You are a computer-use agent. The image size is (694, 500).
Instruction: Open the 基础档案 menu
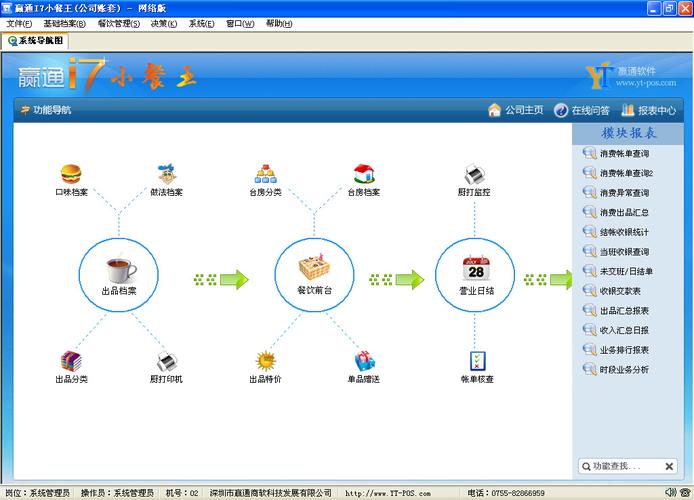tap(64, 23)
